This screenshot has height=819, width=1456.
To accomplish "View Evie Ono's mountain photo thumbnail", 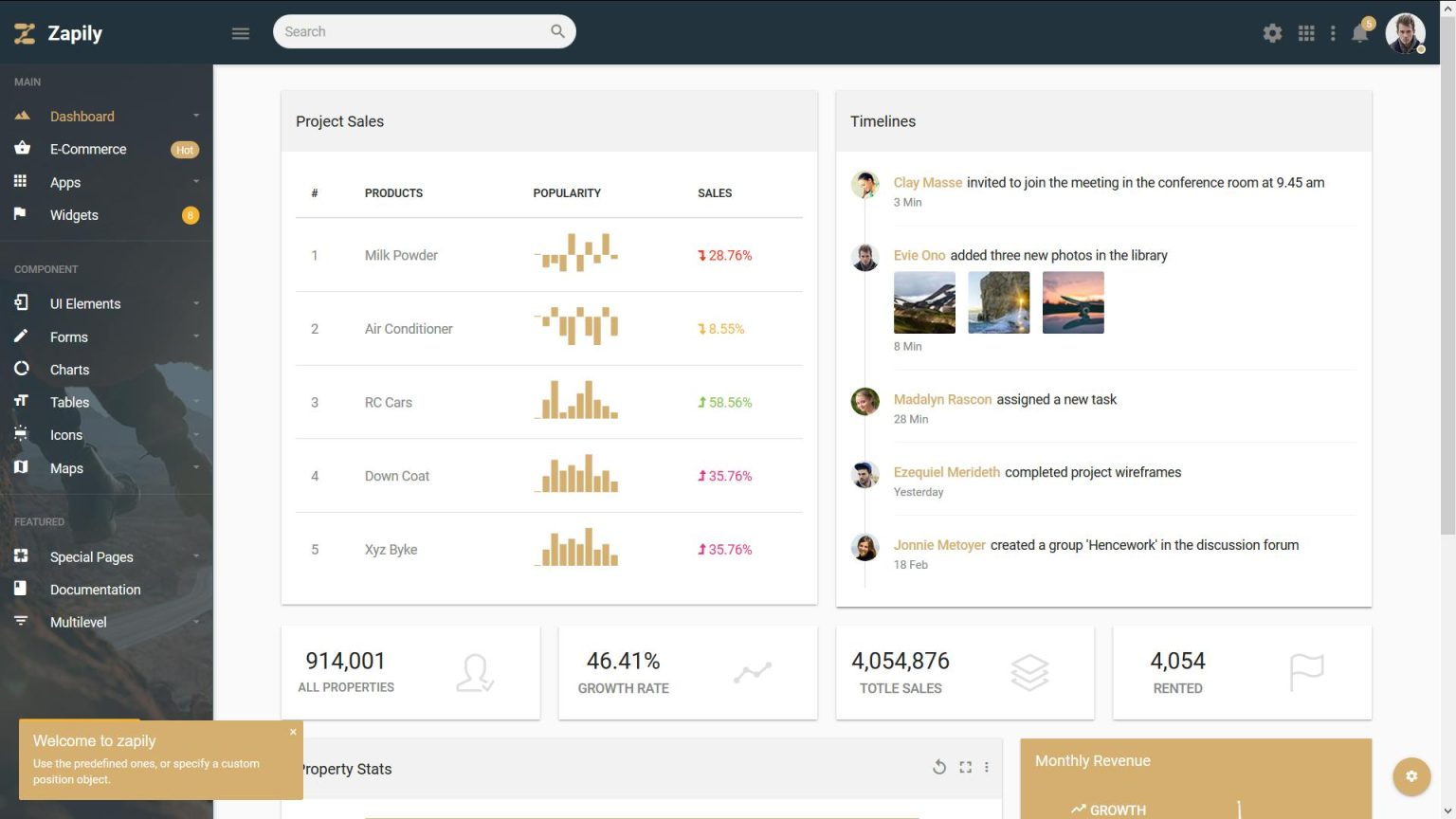I will (x=924, y=302).
